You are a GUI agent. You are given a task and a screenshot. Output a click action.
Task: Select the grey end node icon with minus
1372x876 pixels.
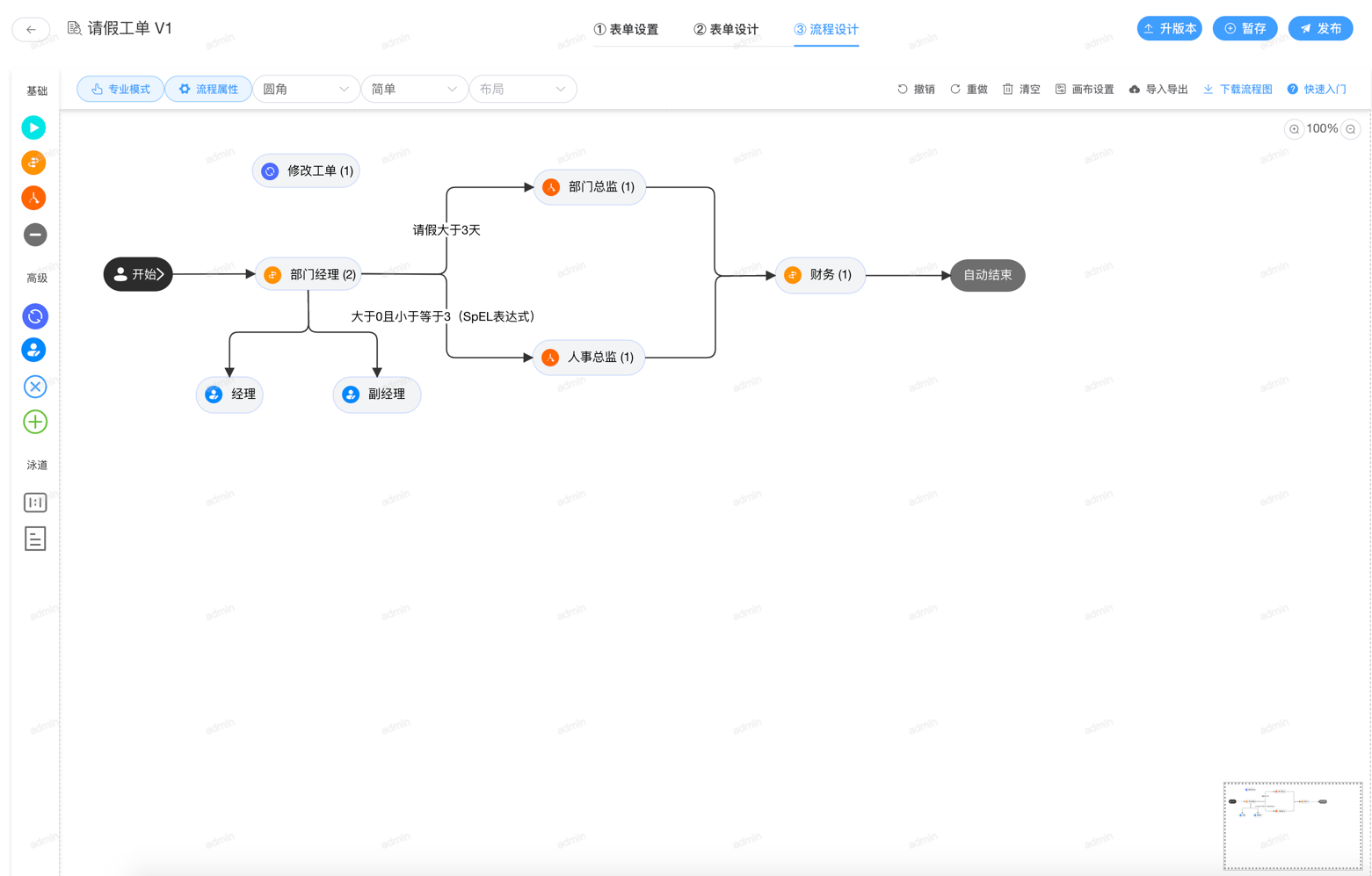click(34, 235)
